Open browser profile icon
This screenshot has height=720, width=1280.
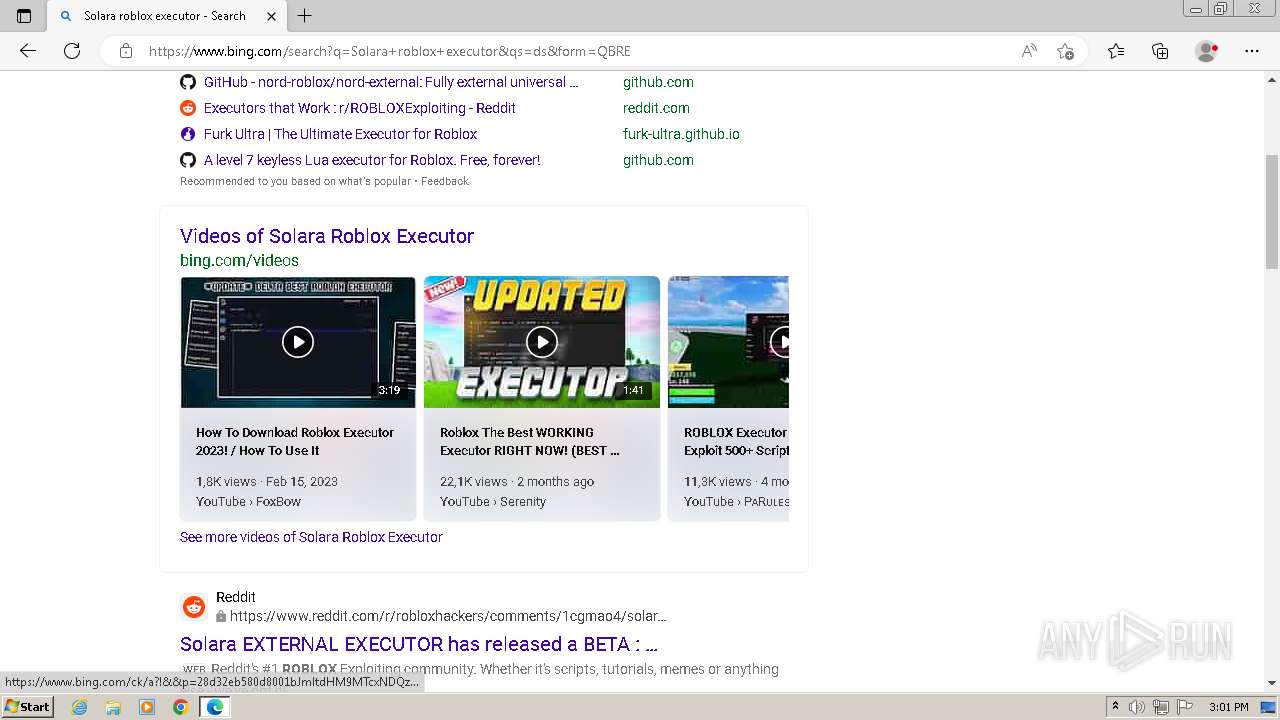click(1207, 51)
